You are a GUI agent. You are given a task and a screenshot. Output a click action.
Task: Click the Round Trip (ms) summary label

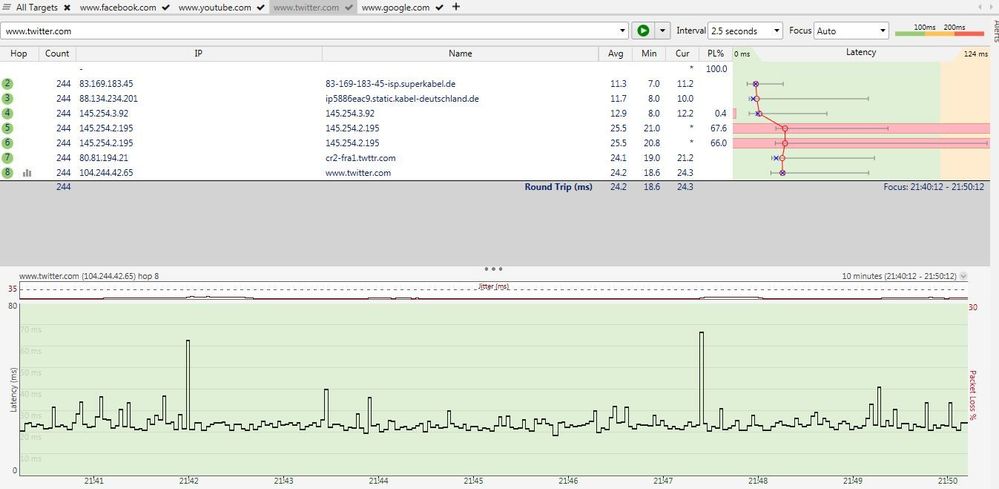[558, 187]
